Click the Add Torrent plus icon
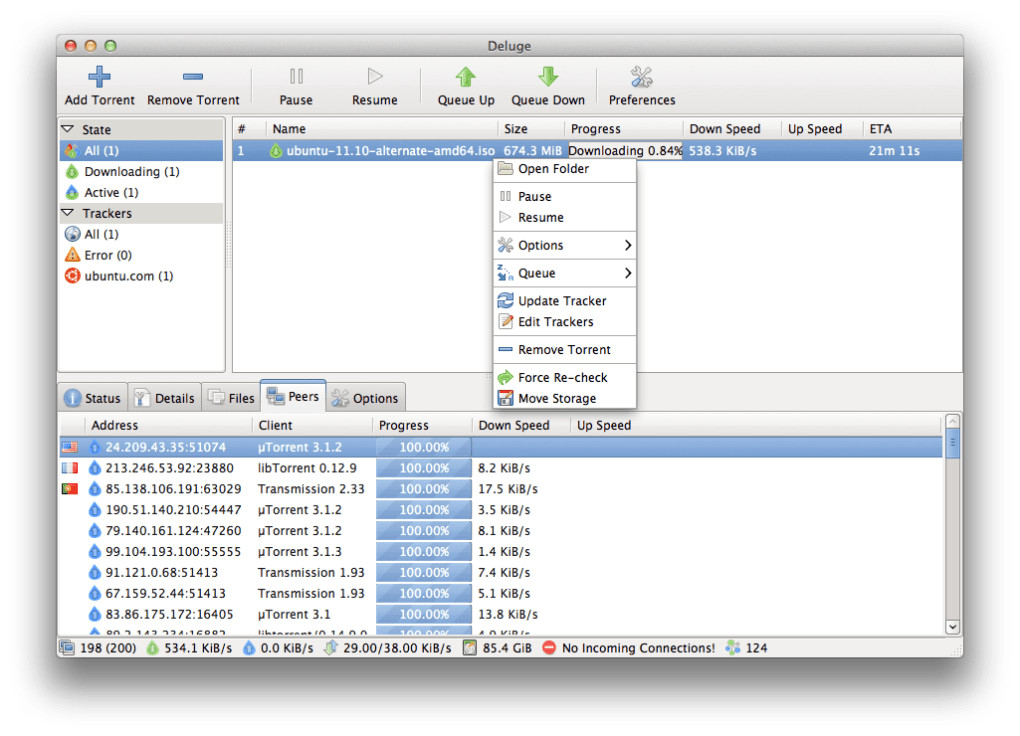The height and width of the screenshot is (736, 1020). point(99,76)
